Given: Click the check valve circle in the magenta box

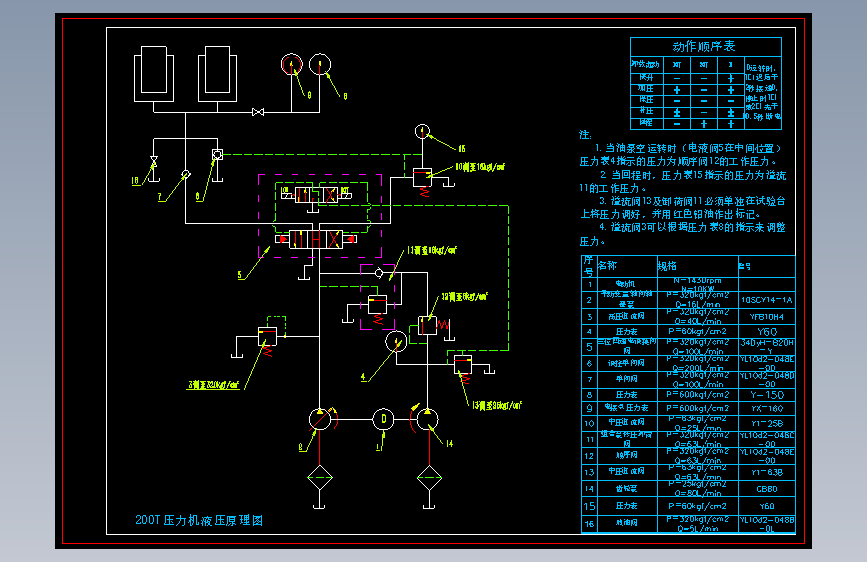Looking at the screenshot, I should point(379,273).
